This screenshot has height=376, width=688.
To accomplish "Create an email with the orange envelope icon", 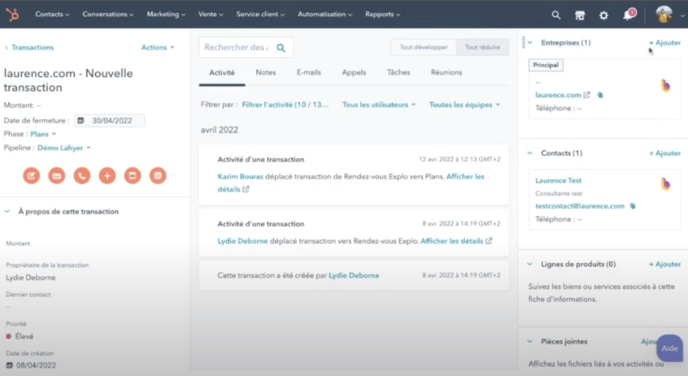I will (x=57, y=175).
